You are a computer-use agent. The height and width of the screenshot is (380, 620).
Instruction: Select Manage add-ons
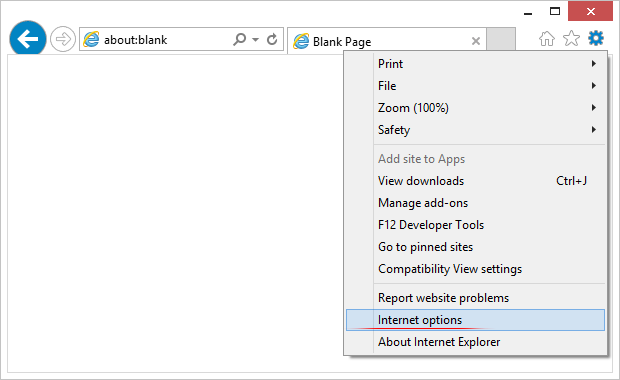tap(476, 203)
